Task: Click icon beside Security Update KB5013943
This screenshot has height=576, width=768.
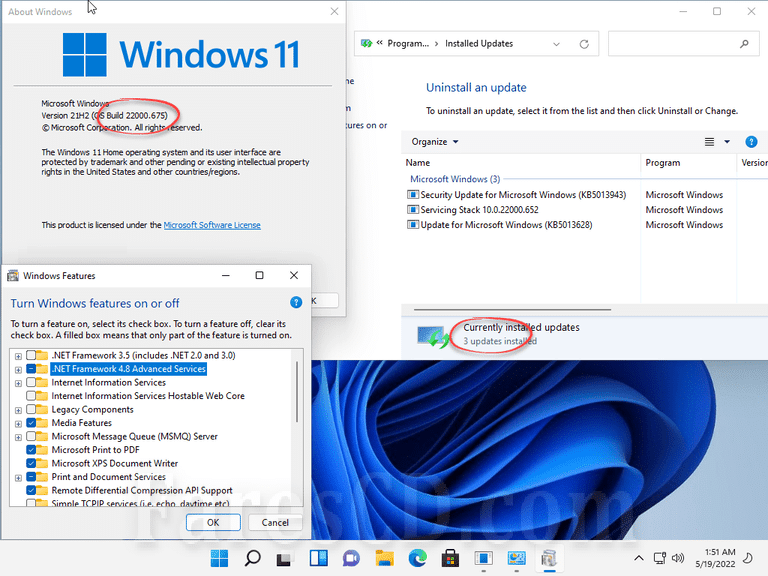Action: tap(413, 194)
